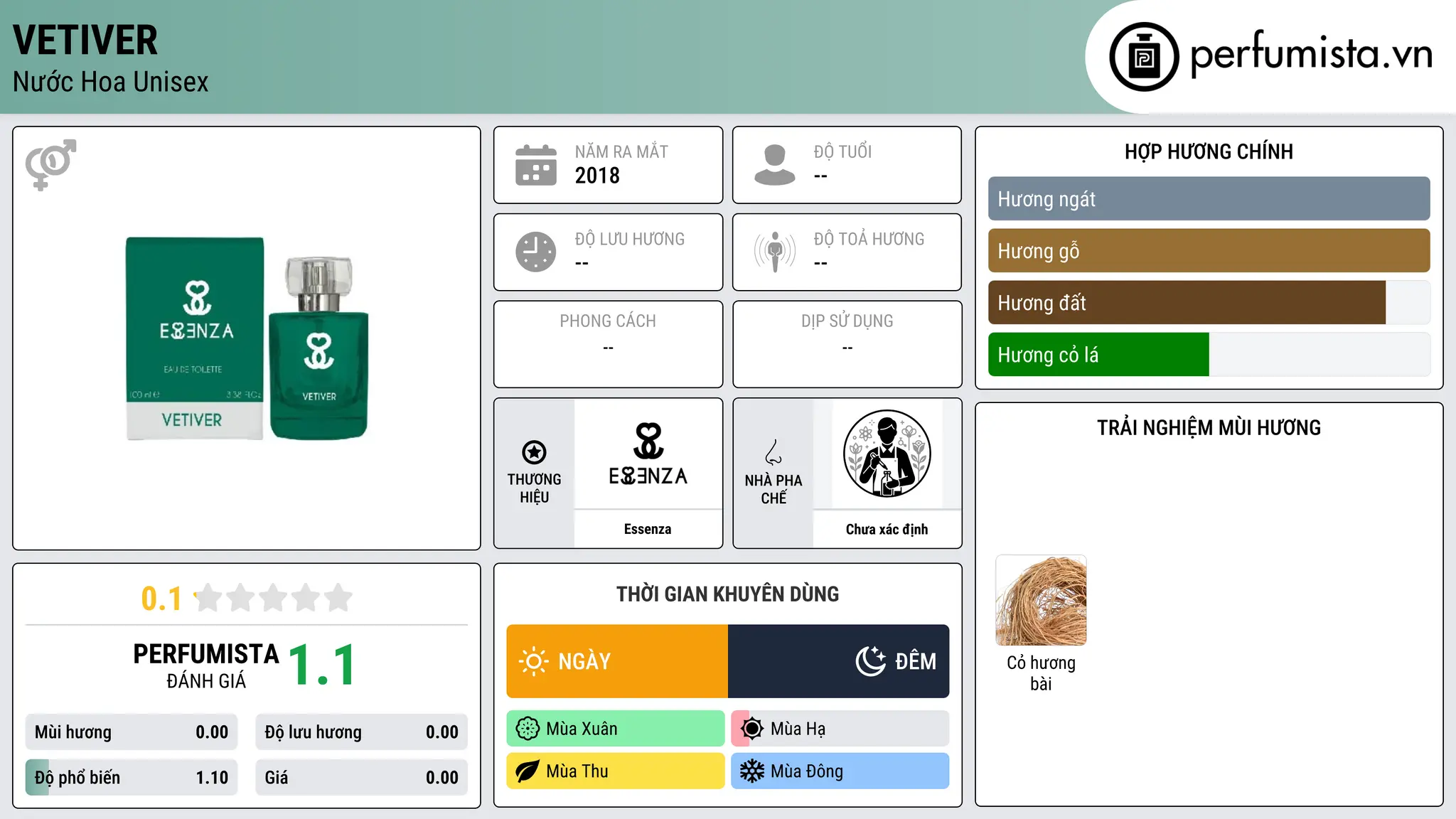This screenshot has height=819, width=1456.
Task: Click the Hương ngát accord bar
Action: click(x=1209, y=199)
